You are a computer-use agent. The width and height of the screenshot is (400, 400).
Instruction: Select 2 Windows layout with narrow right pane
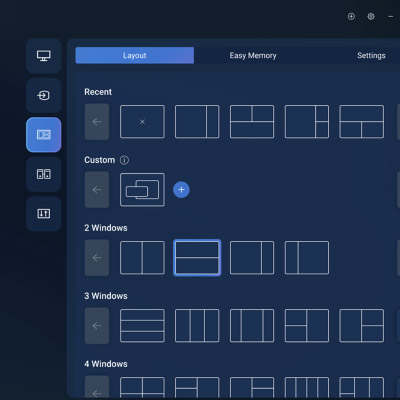(252, 258)
